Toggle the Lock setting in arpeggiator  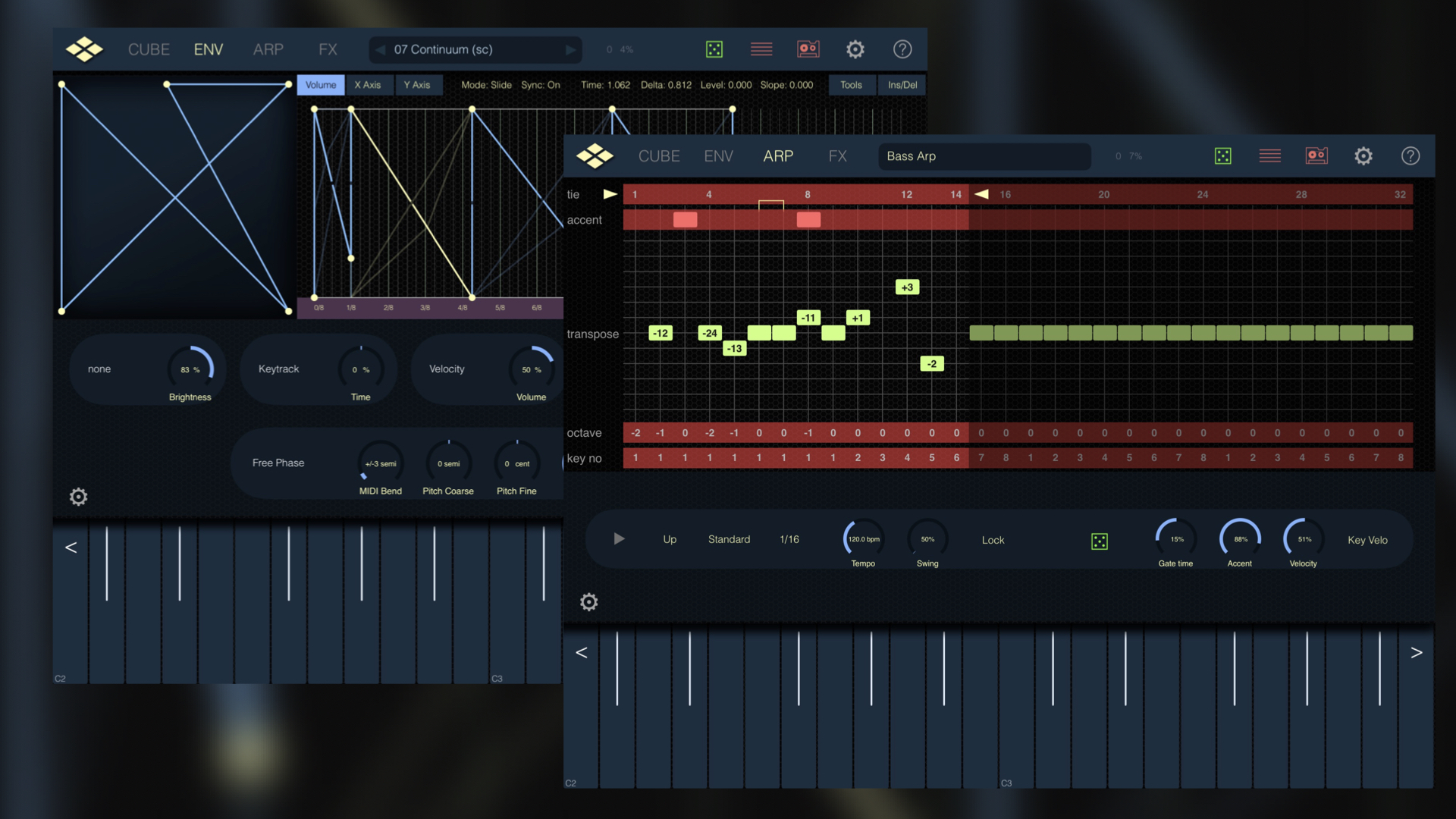click(992, 540)
